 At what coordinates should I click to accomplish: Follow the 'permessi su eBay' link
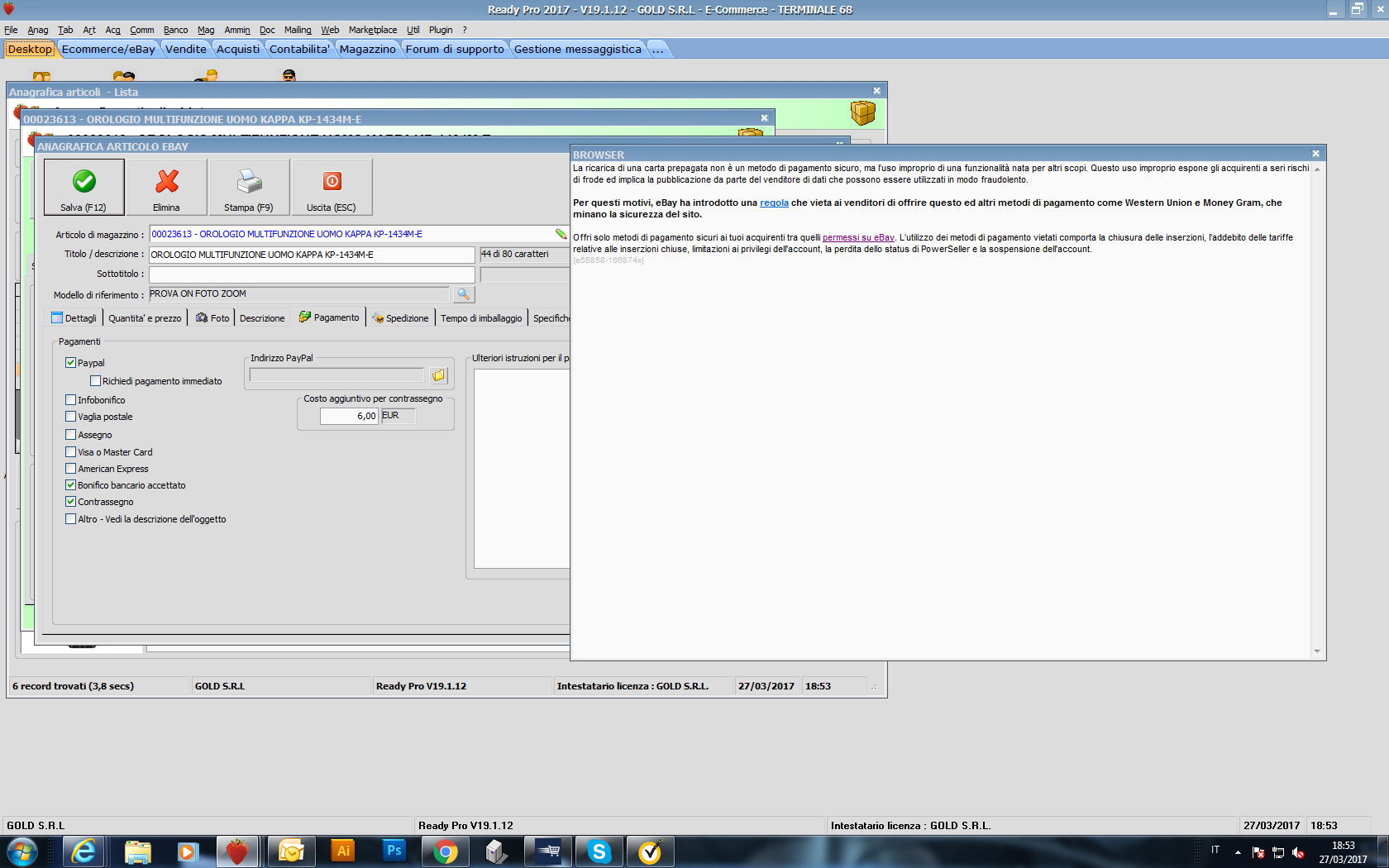coord(858,237)
